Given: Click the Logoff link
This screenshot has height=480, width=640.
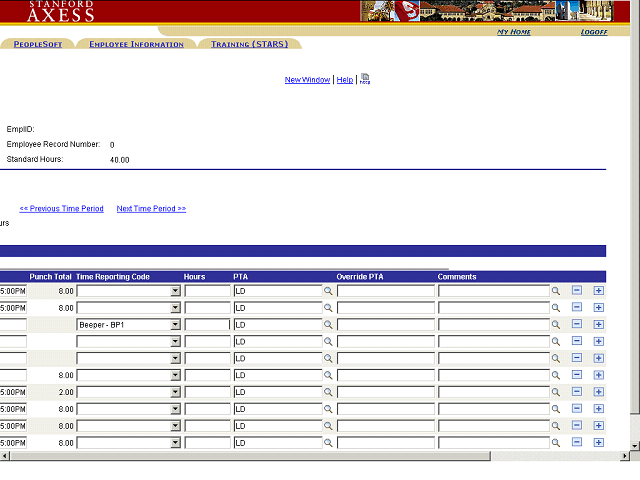Looking at the screenshot, I should (x=594, y=32).
